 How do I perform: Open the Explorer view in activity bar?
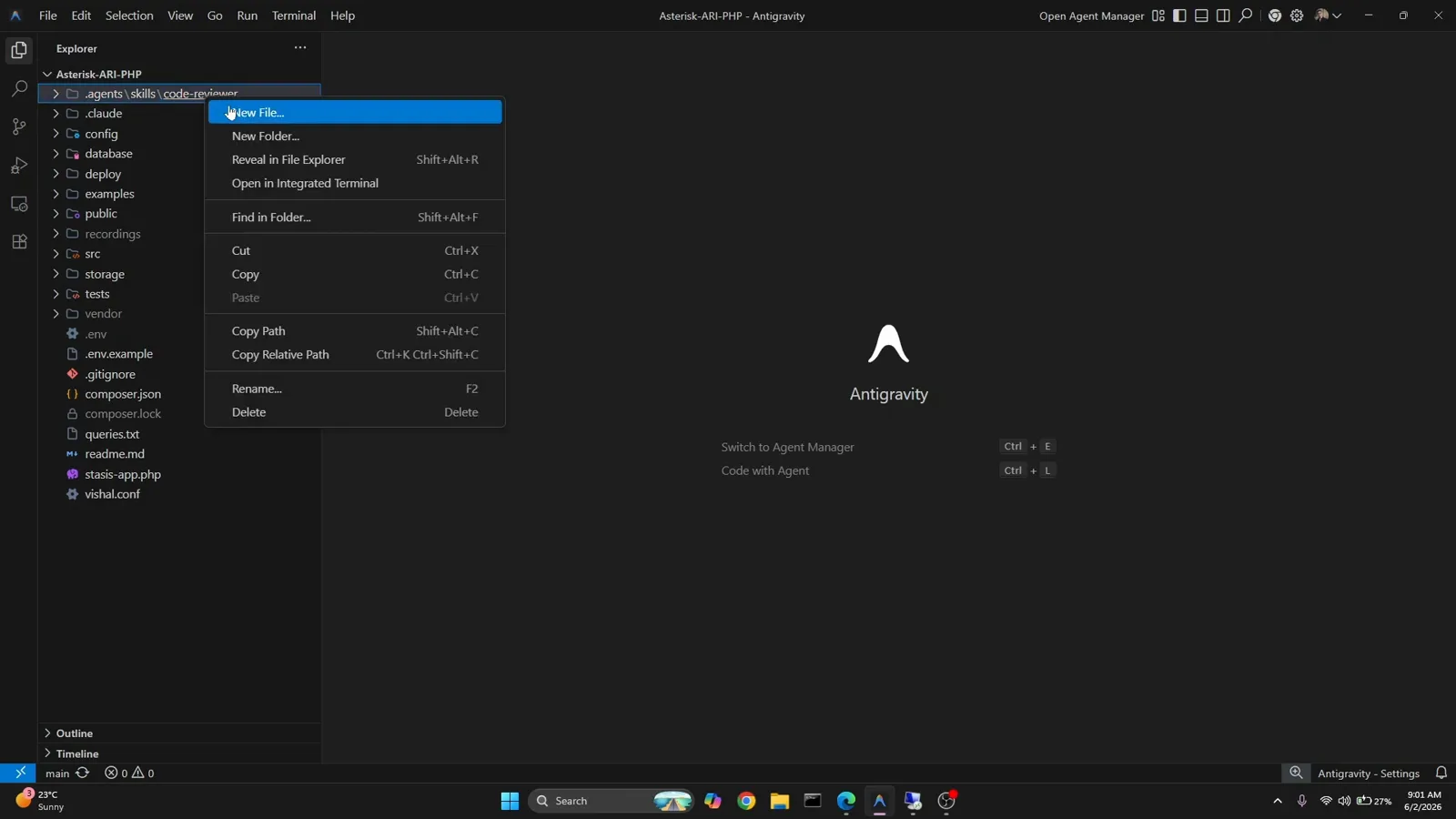point(19,51)
